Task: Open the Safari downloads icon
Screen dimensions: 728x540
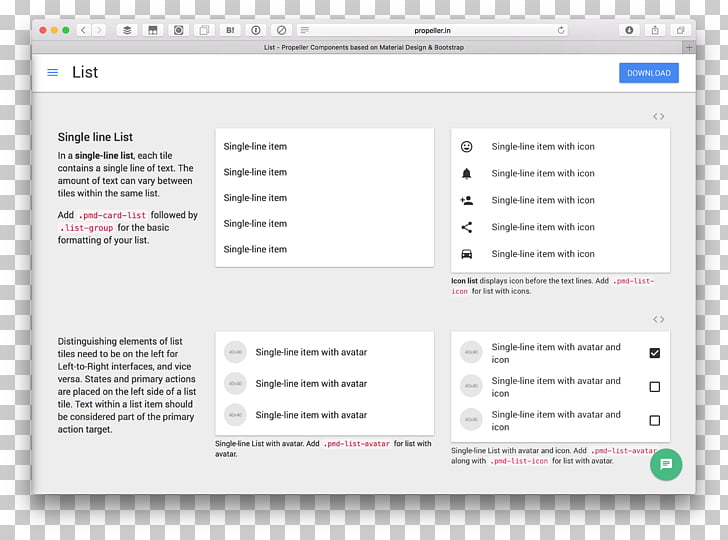Action: (x=629, y=30)
